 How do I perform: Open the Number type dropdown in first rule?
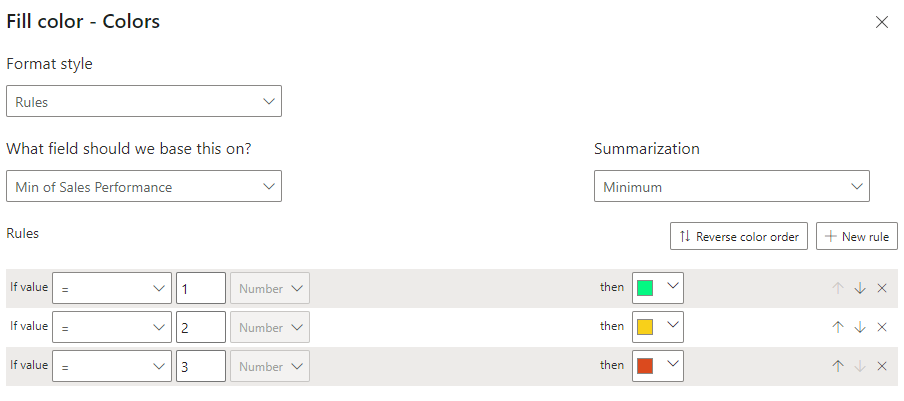270,288
